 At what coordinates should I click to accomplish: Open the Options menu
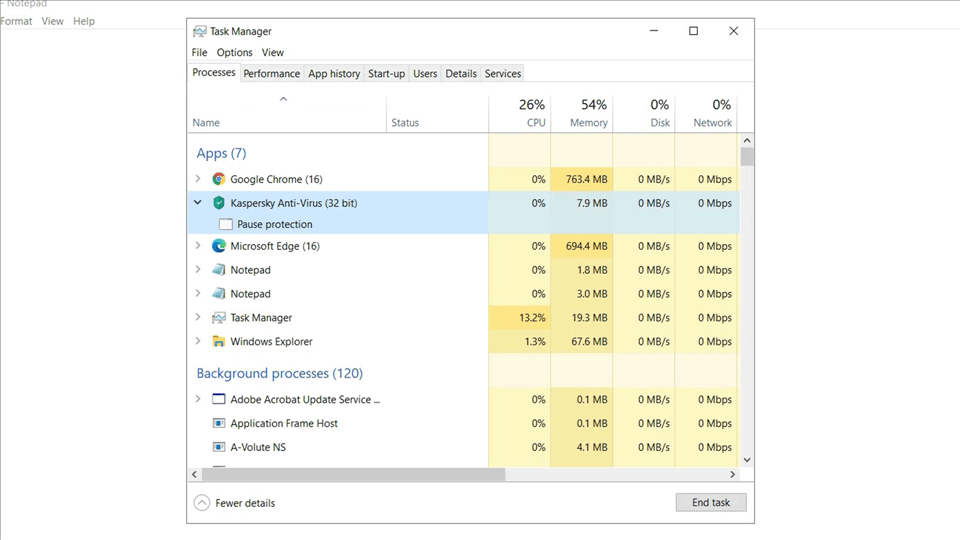(235, 53)
